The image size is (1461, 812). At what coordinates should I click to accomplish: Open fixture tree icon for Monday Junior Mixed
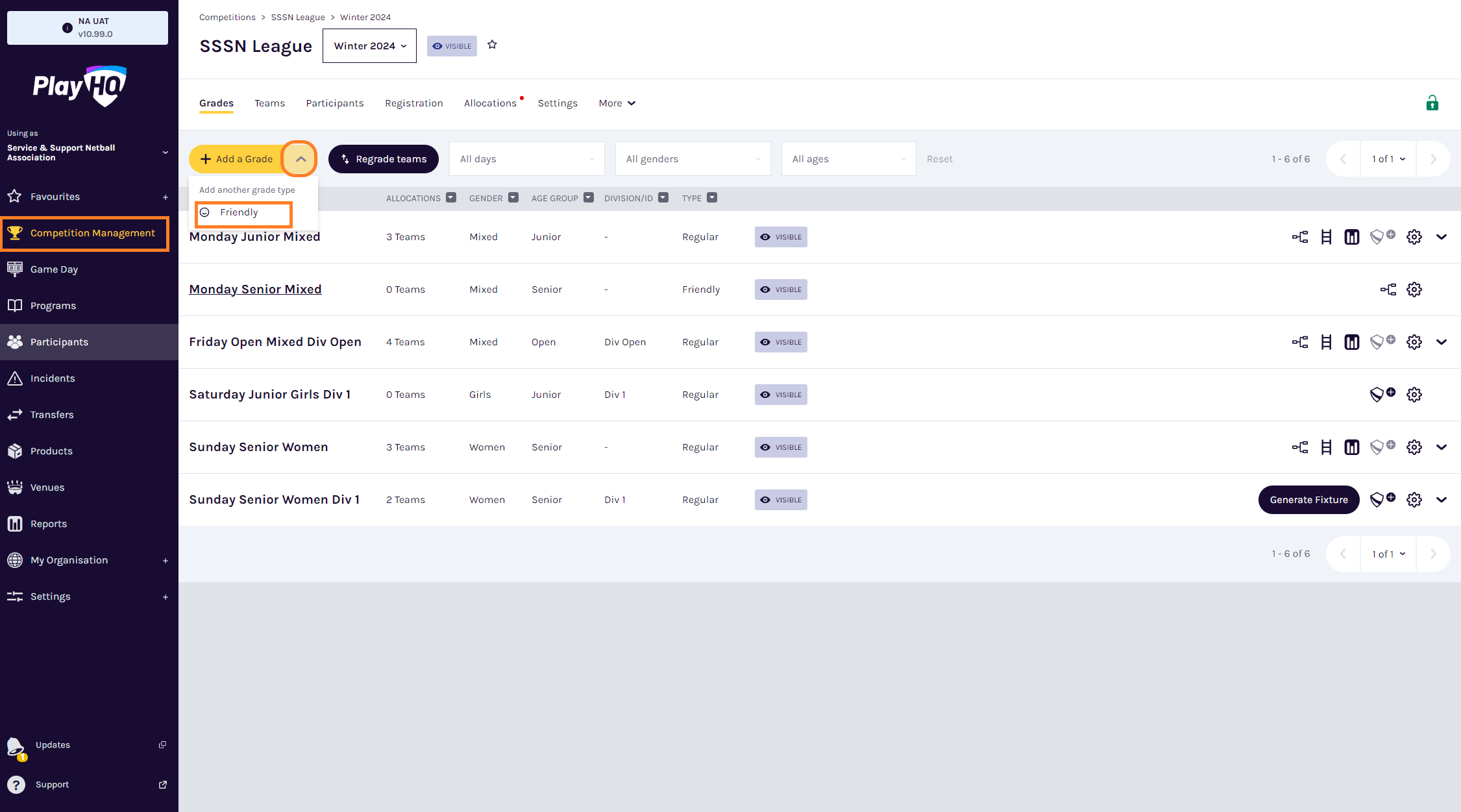pos(1299,237)
